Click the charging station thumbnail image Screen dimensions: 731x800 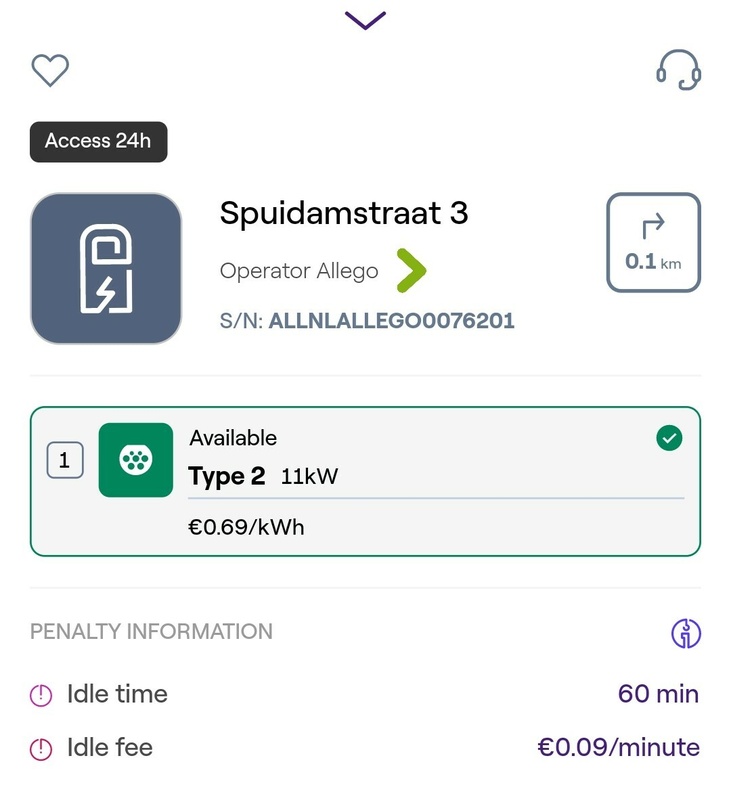point(106,269)
